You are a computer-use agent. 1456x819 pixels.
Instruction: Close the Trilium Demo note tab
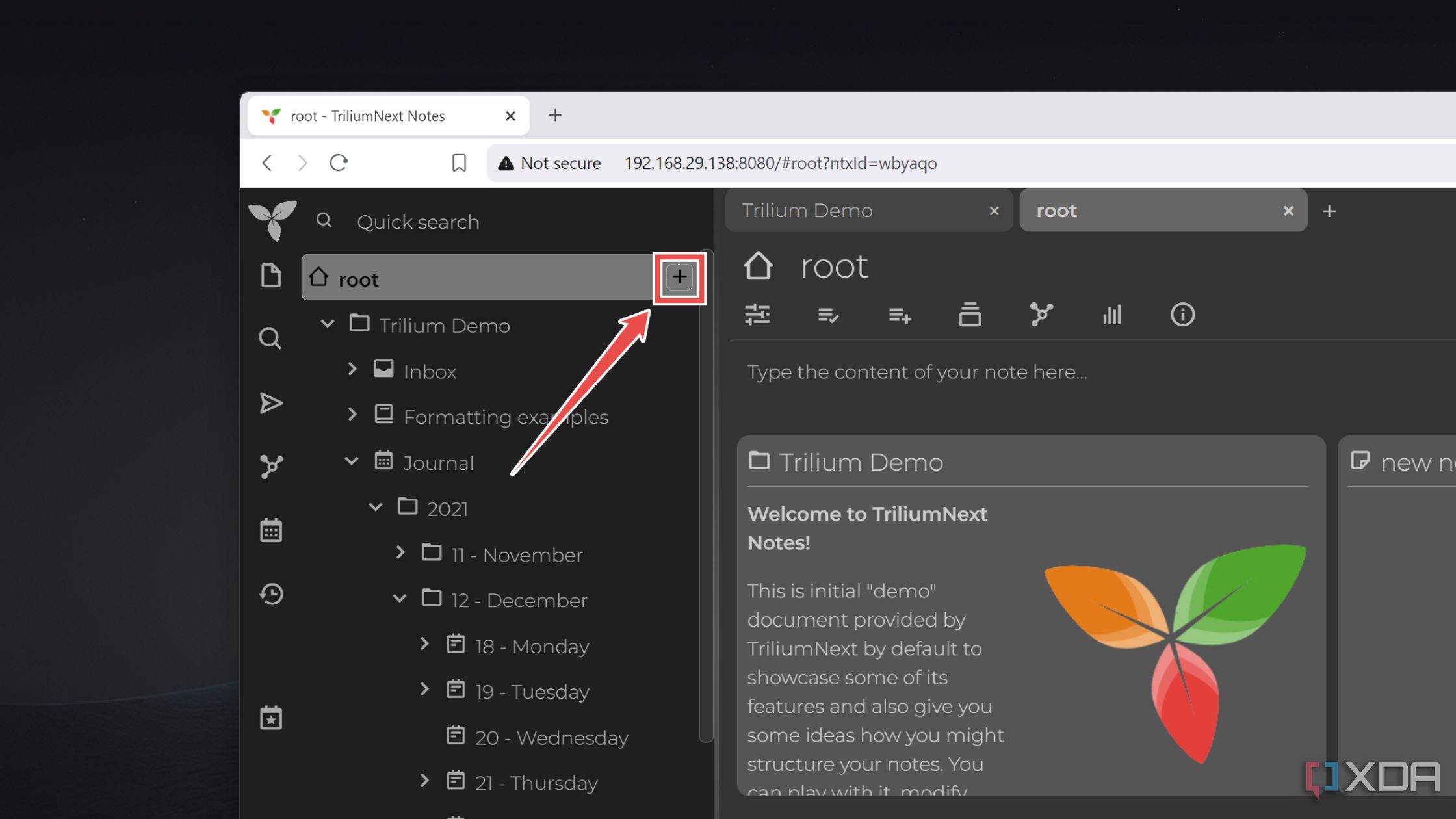coord(994,211)
